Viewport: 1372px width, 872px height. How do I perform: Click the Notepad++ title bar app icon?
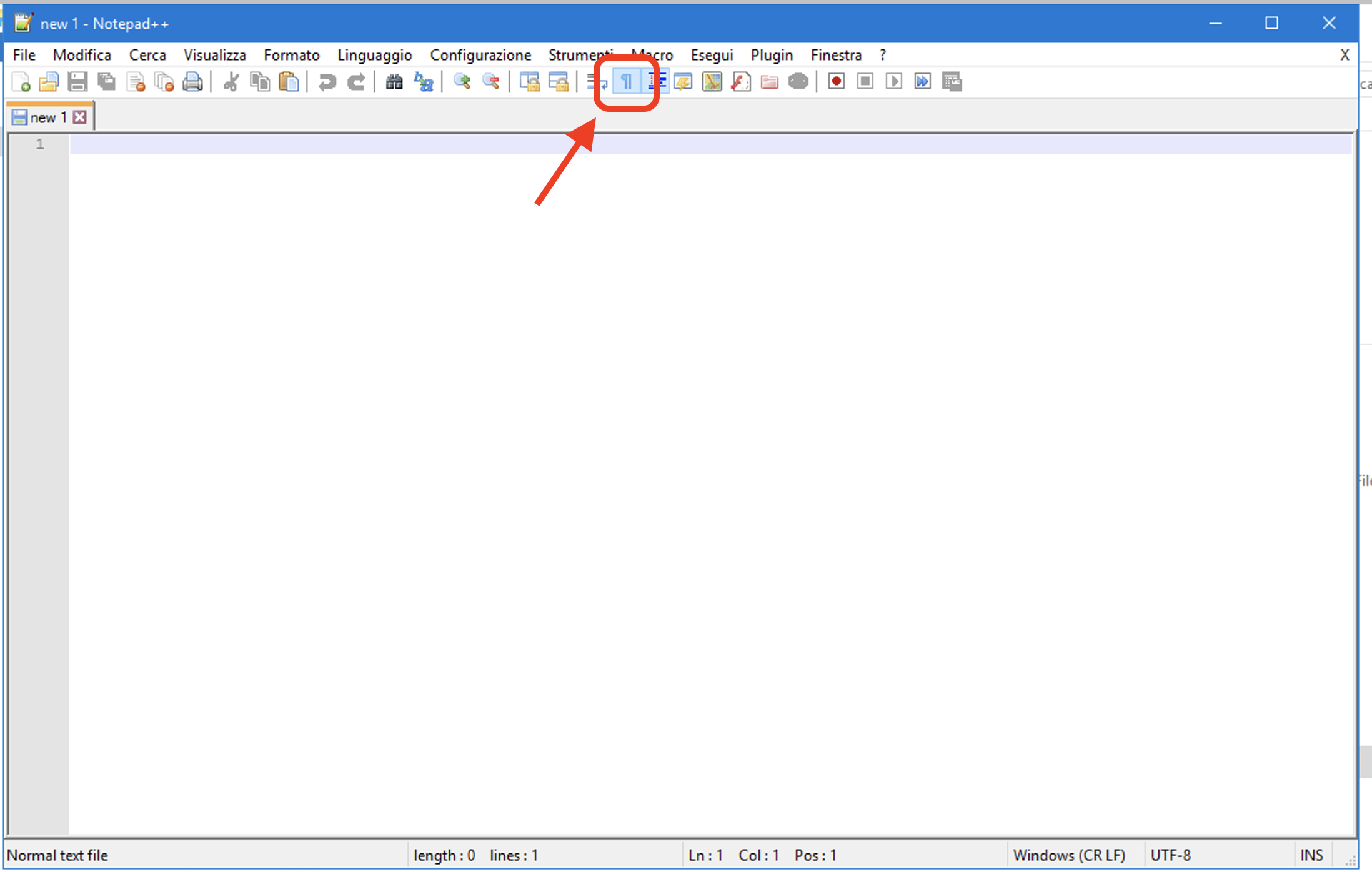coord(22,23)
